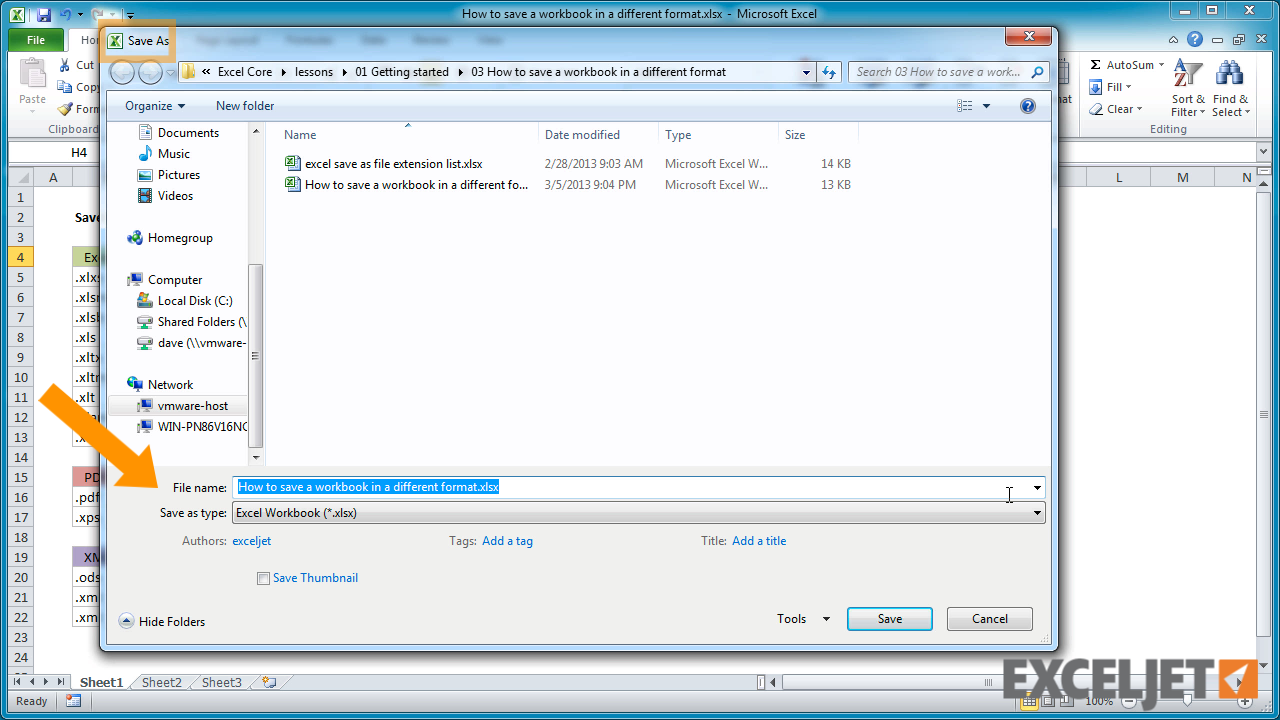Click the lessons segment in address path
Viewport: 1280px width, 720px height.
click(314, 72)
